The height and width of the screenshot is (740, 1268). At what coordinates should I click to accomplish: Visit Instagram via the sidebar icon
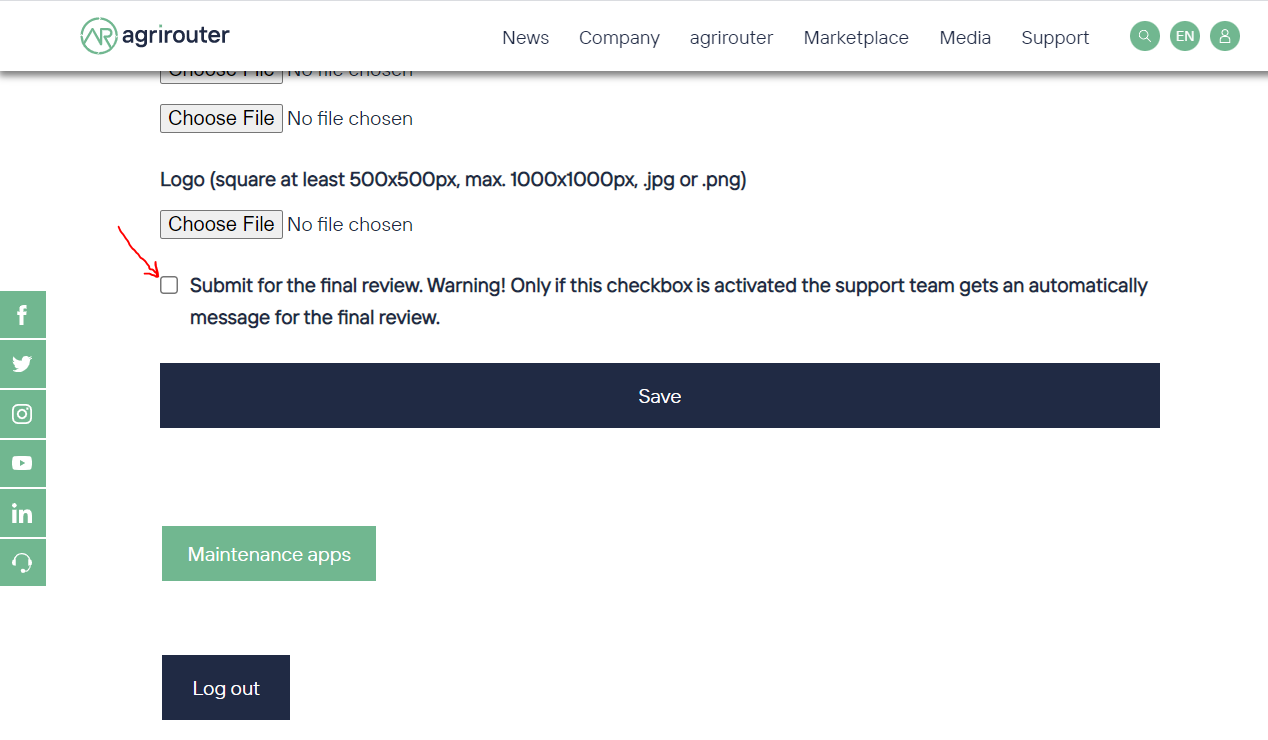22,413
